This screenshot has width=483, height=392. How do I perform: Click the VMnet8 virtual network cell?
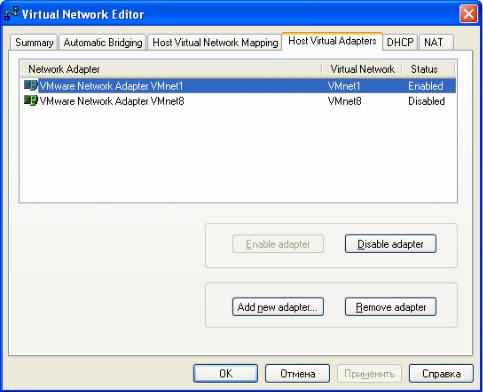(x=344, y=101)
